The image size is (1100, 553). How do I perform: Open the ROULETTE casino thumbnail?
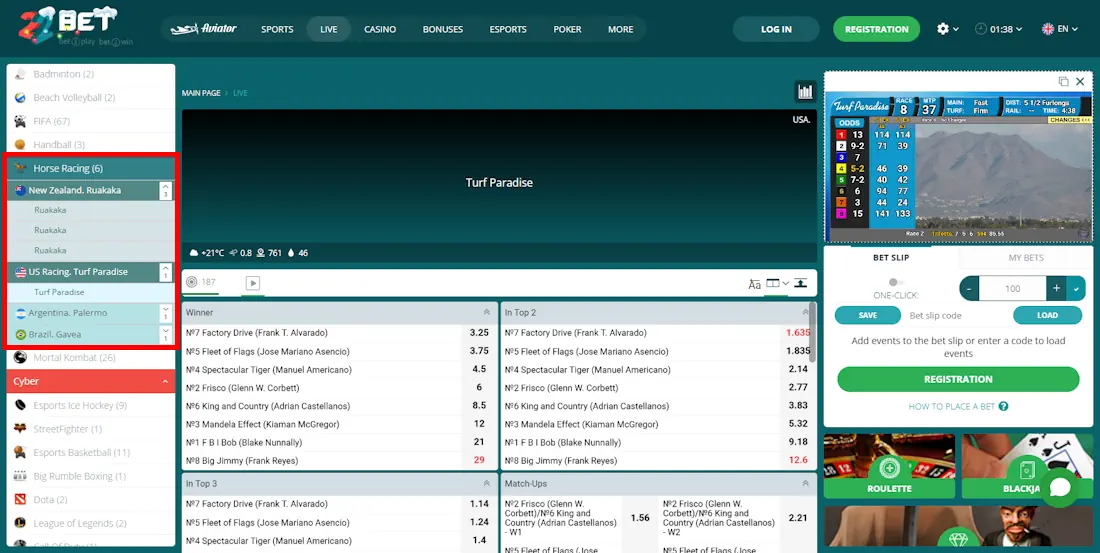point(890,467)
